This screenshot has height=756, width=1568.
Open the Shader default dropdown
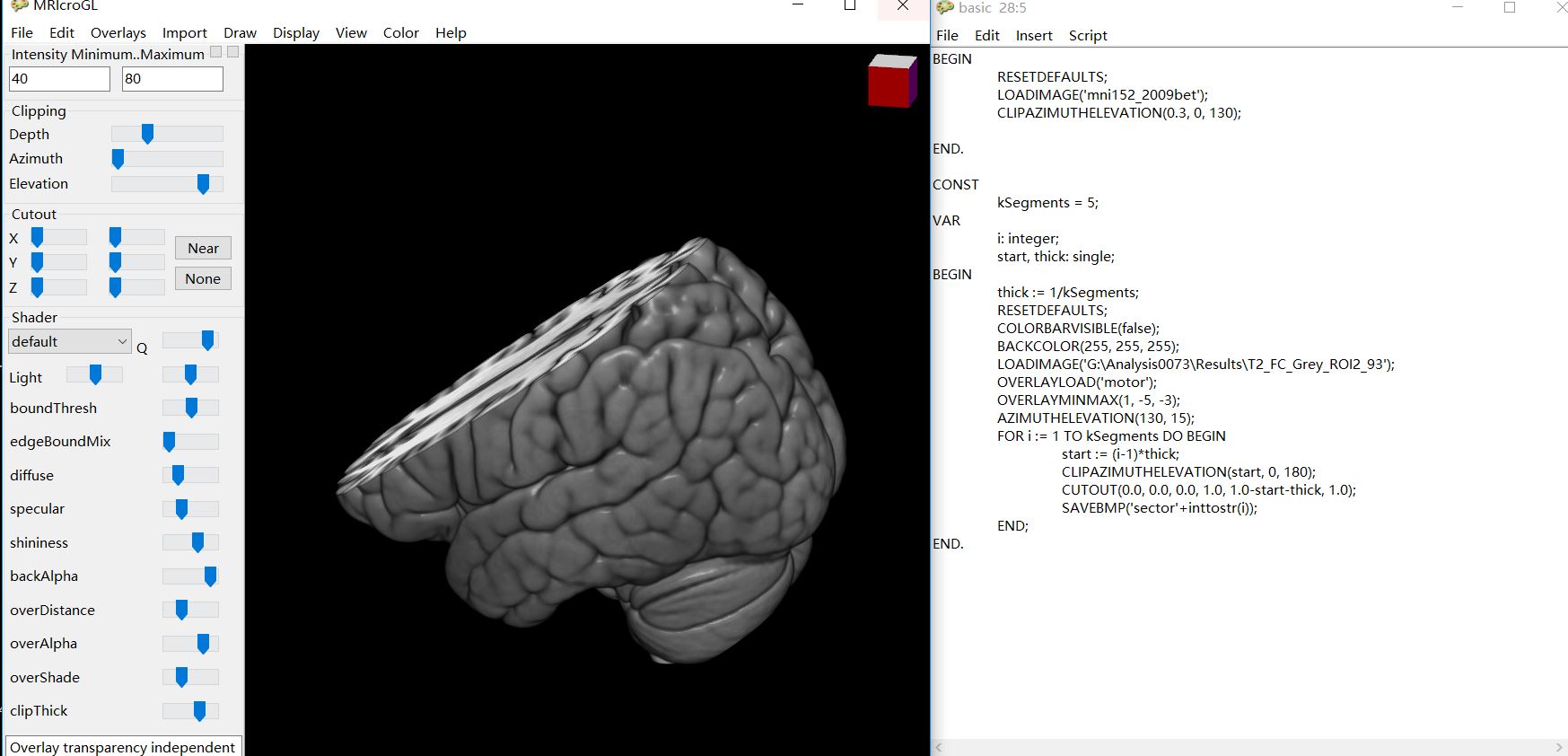pos(70,341)
